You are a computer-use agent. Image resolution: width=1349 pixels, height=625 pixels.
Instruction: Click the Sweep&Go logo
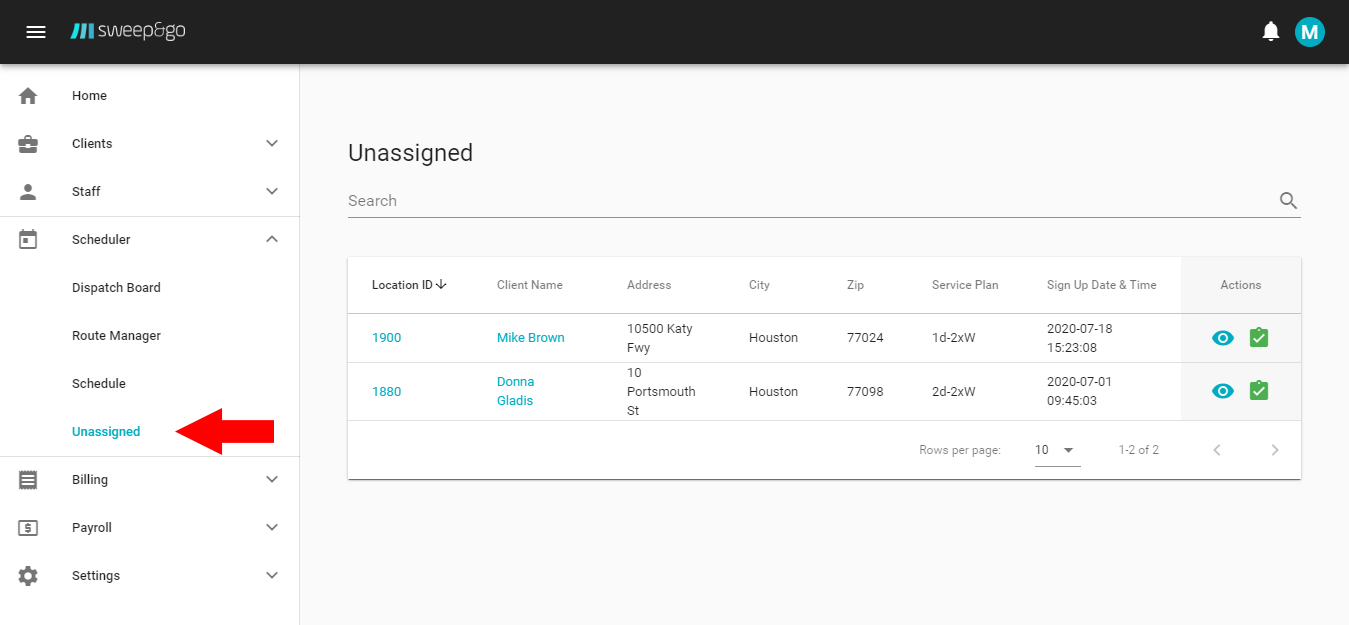pos(128,32)
